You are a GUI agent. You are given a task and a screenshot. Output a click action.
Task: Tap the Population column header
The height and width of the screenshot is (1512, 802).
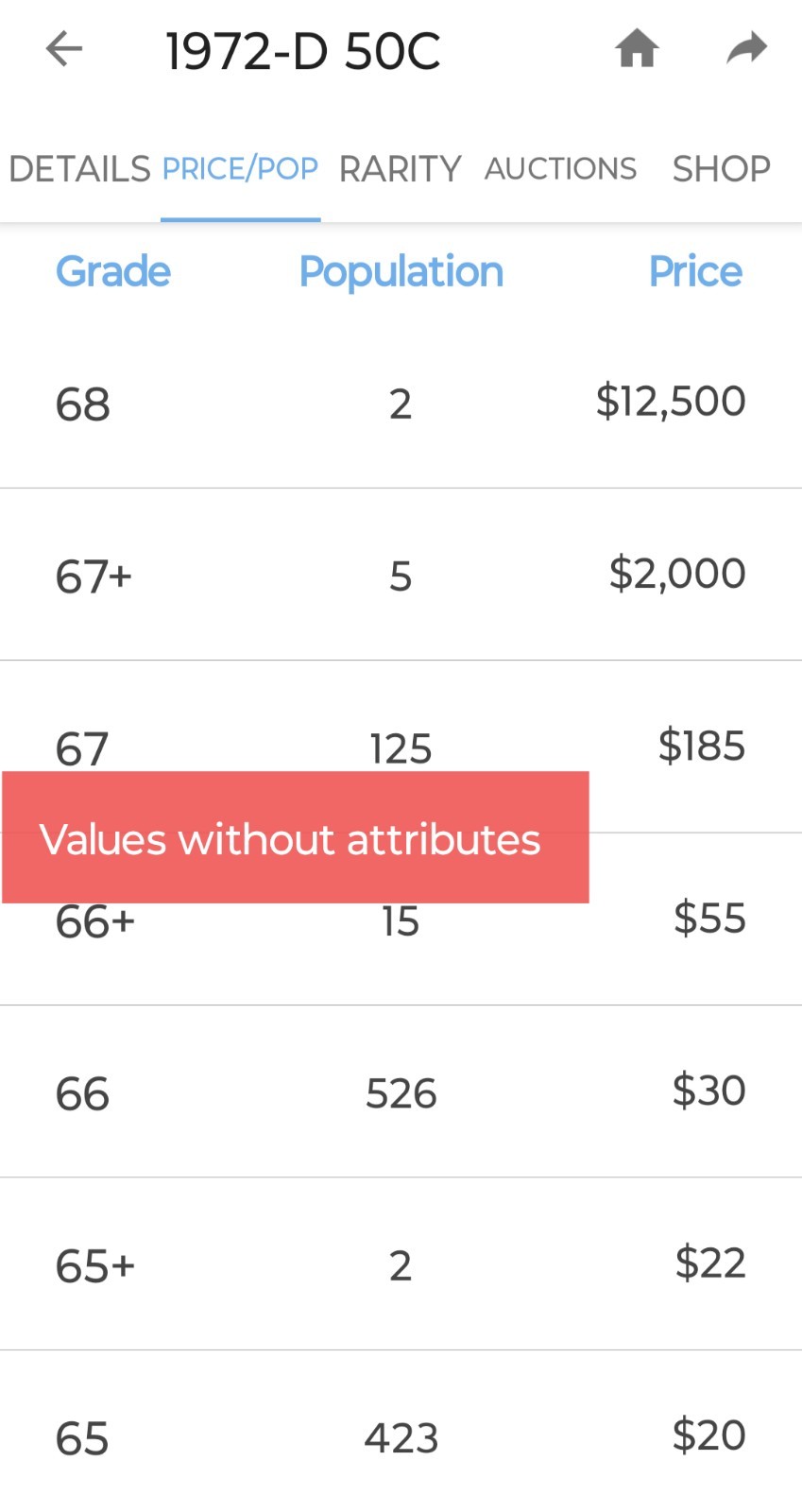[x=401, y=272]
